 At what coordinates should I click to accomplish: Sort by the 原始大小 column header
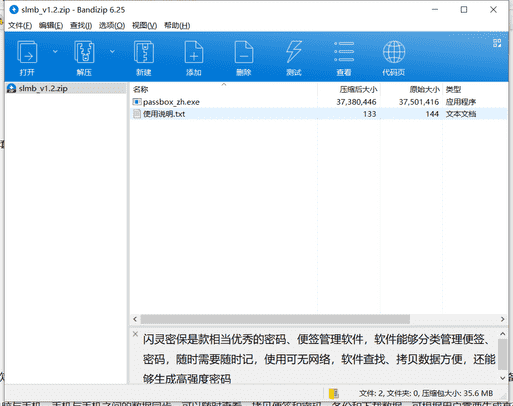[x=411, y=89]
